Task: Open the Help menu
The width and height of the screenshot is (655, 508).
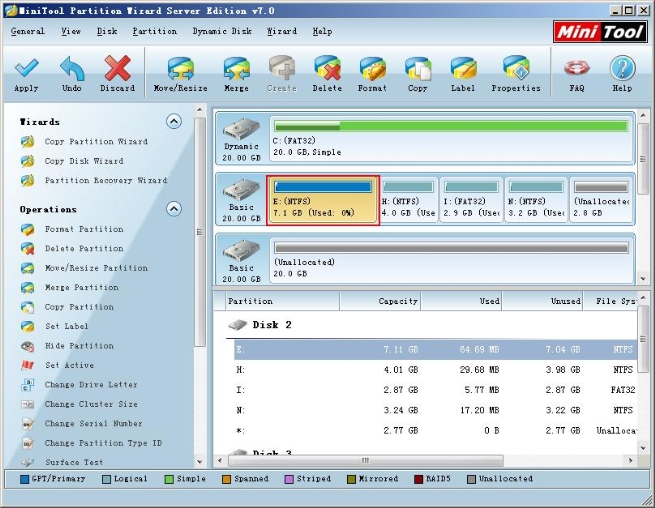Action: click(x=322, y=31)
